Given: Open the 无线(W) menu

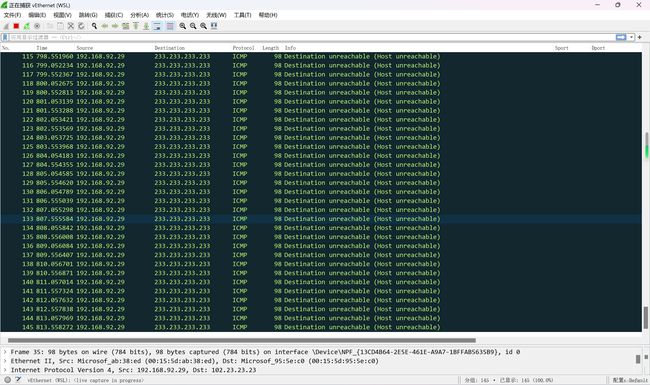Looking at the screenshot, I should point(216,15).
